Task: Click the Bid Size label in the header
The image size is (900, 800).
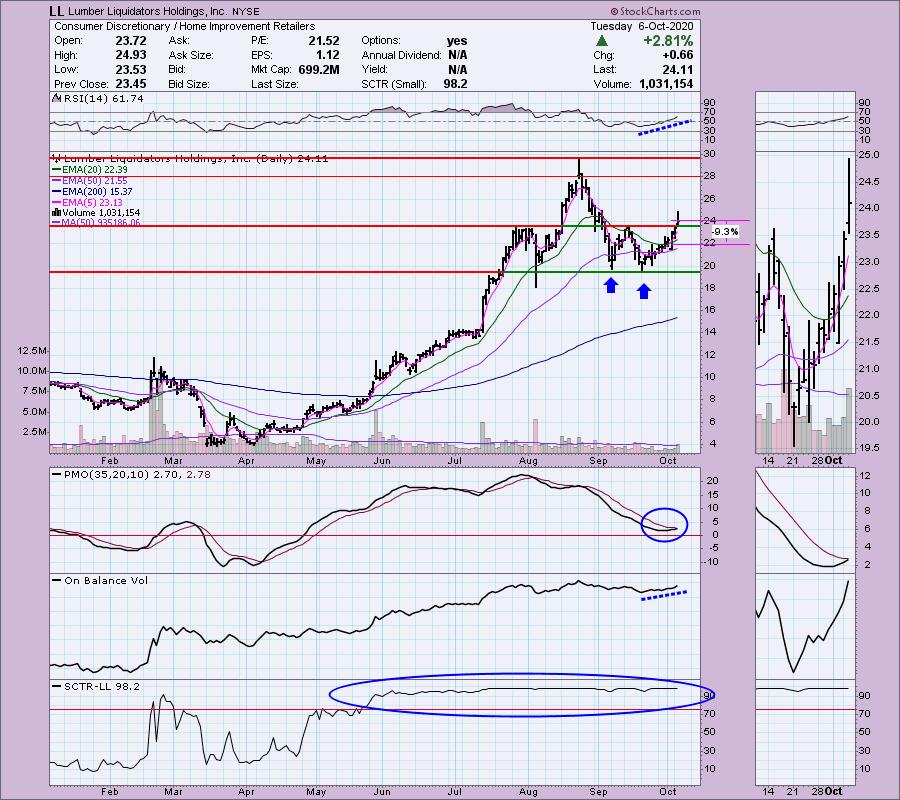Action: pos(189,84)
